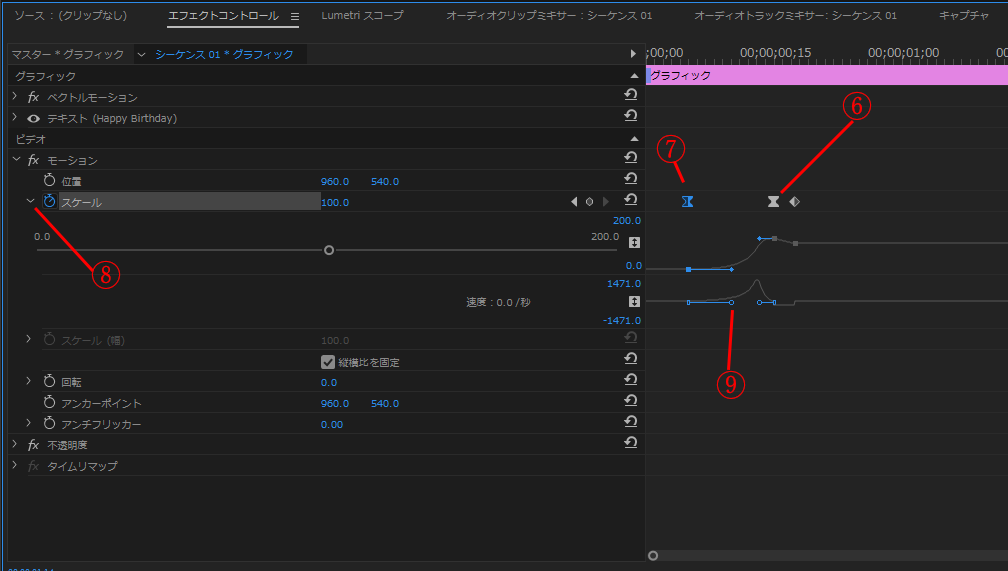This screenshot has width=1008, height=571.
Task: Expand the 不透明度 effect
Action: tap(15, 444)
